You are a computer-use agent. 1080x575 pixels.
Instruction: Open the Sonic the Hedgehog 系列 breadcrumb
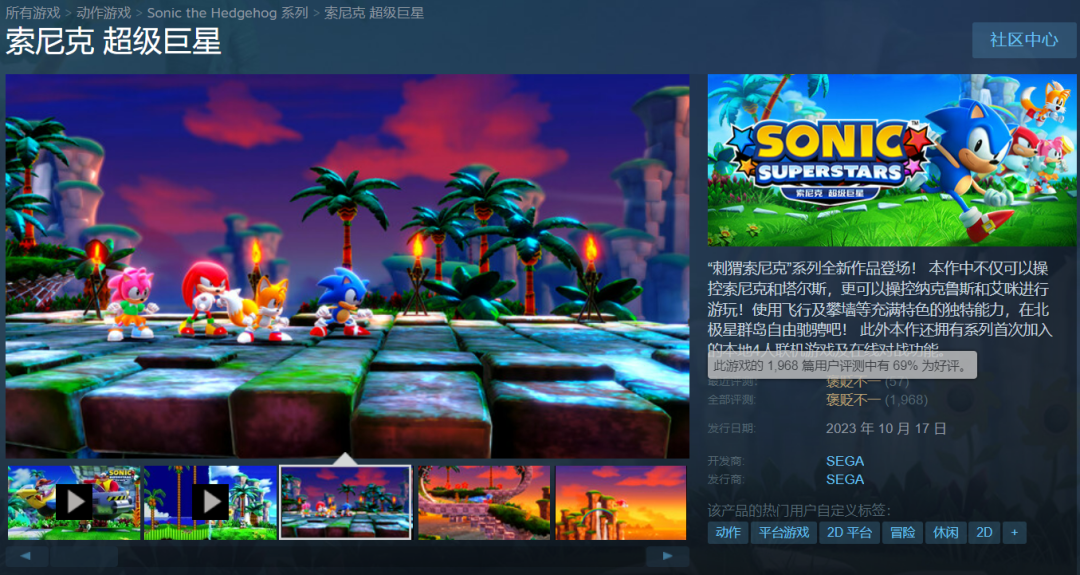[x=227, y=12]
